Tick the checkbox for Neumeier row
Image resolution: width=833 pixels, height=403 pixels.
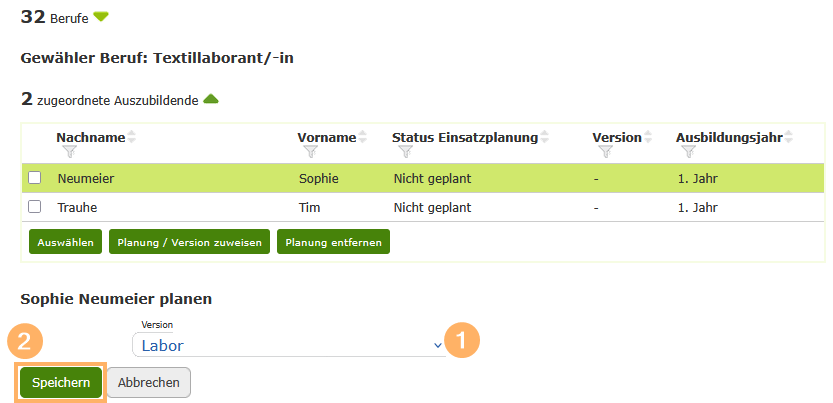point(35,179)
